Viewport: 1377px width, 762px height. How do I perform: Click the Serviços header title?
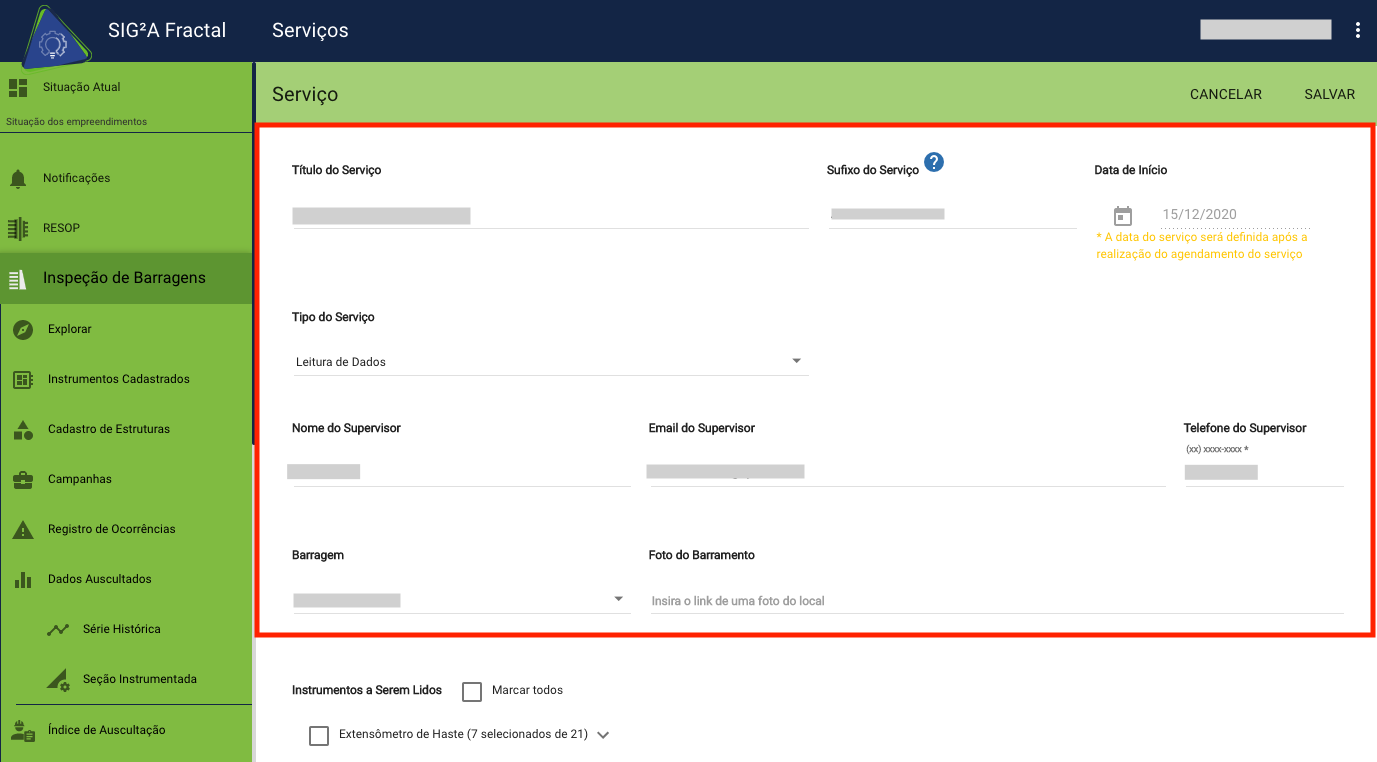click(x=310, y=30)
